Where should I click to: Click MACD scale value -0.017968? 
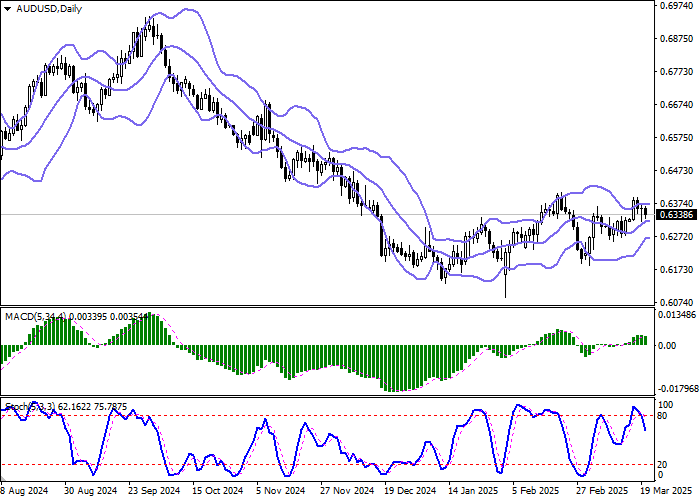click(x=678, y=389)
